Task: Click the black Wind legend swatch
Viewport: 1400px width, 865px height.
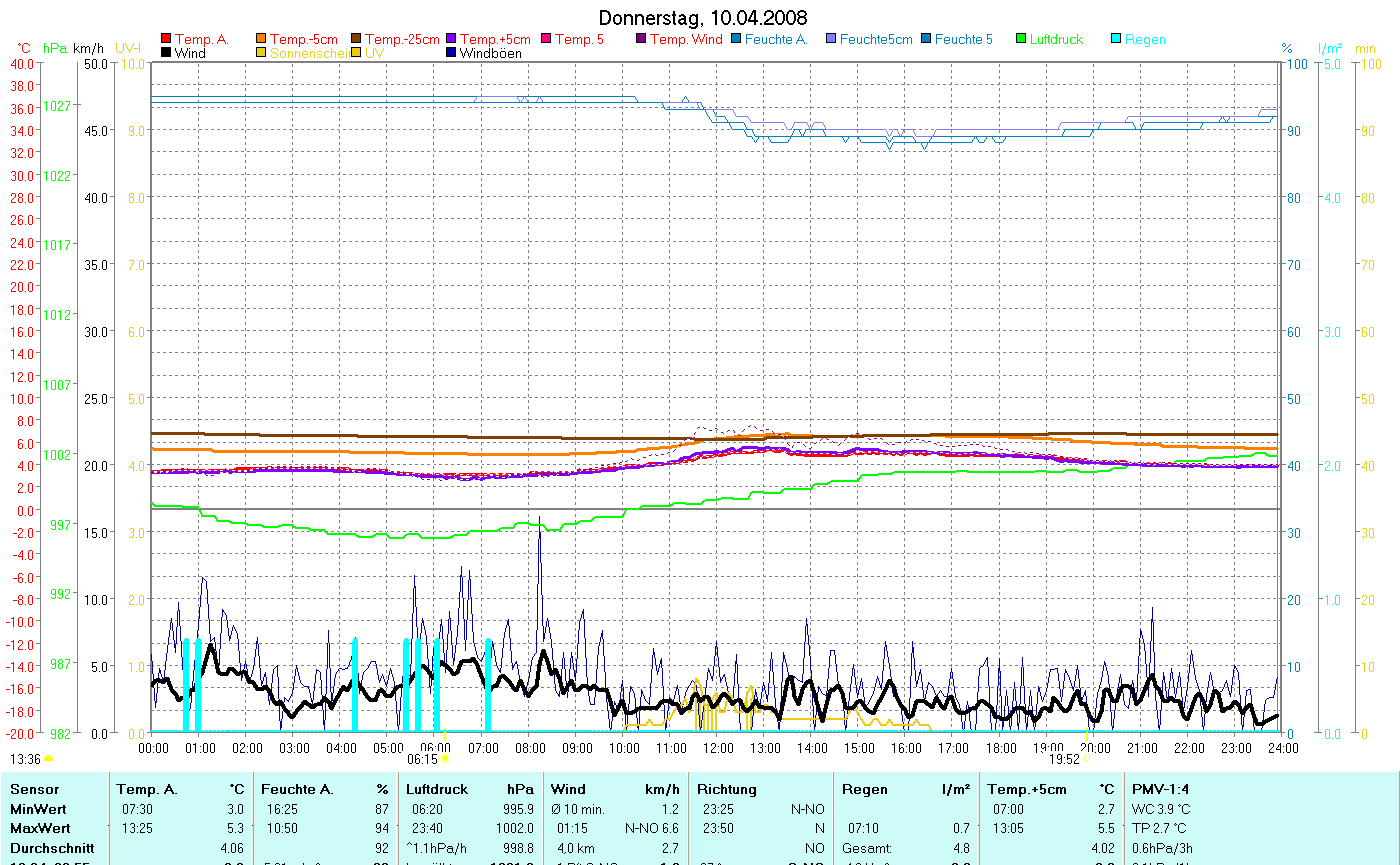Action: (x=166, y=53)
